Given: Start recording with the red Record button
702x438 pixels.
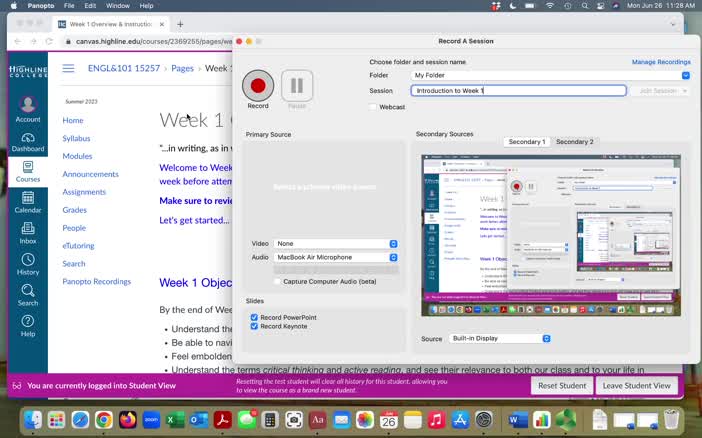Looking at the screenshot, I should click(x=258, y=86).
